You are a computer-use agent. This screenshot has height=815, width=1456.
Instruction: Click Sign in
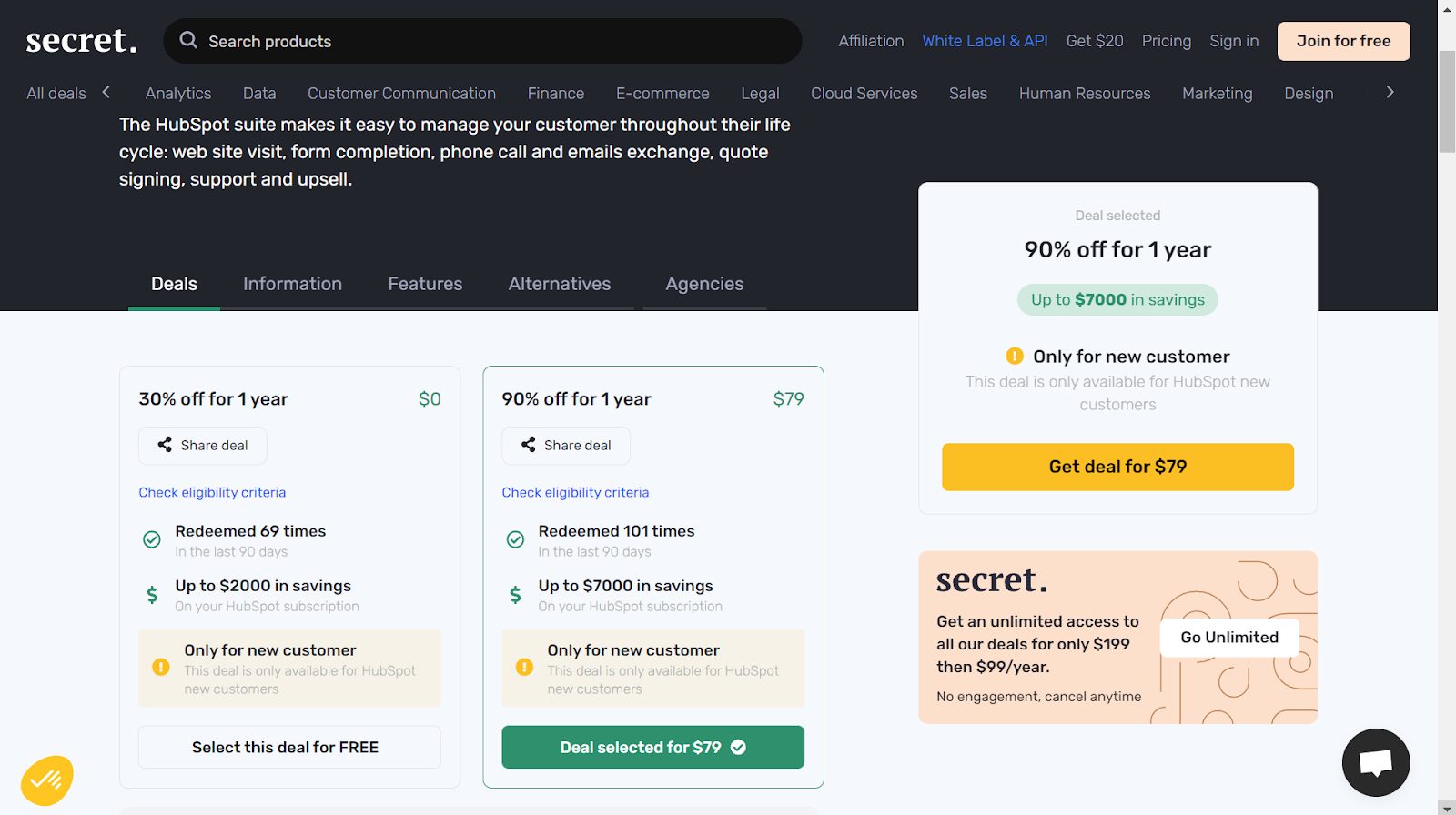point(1234,41)
